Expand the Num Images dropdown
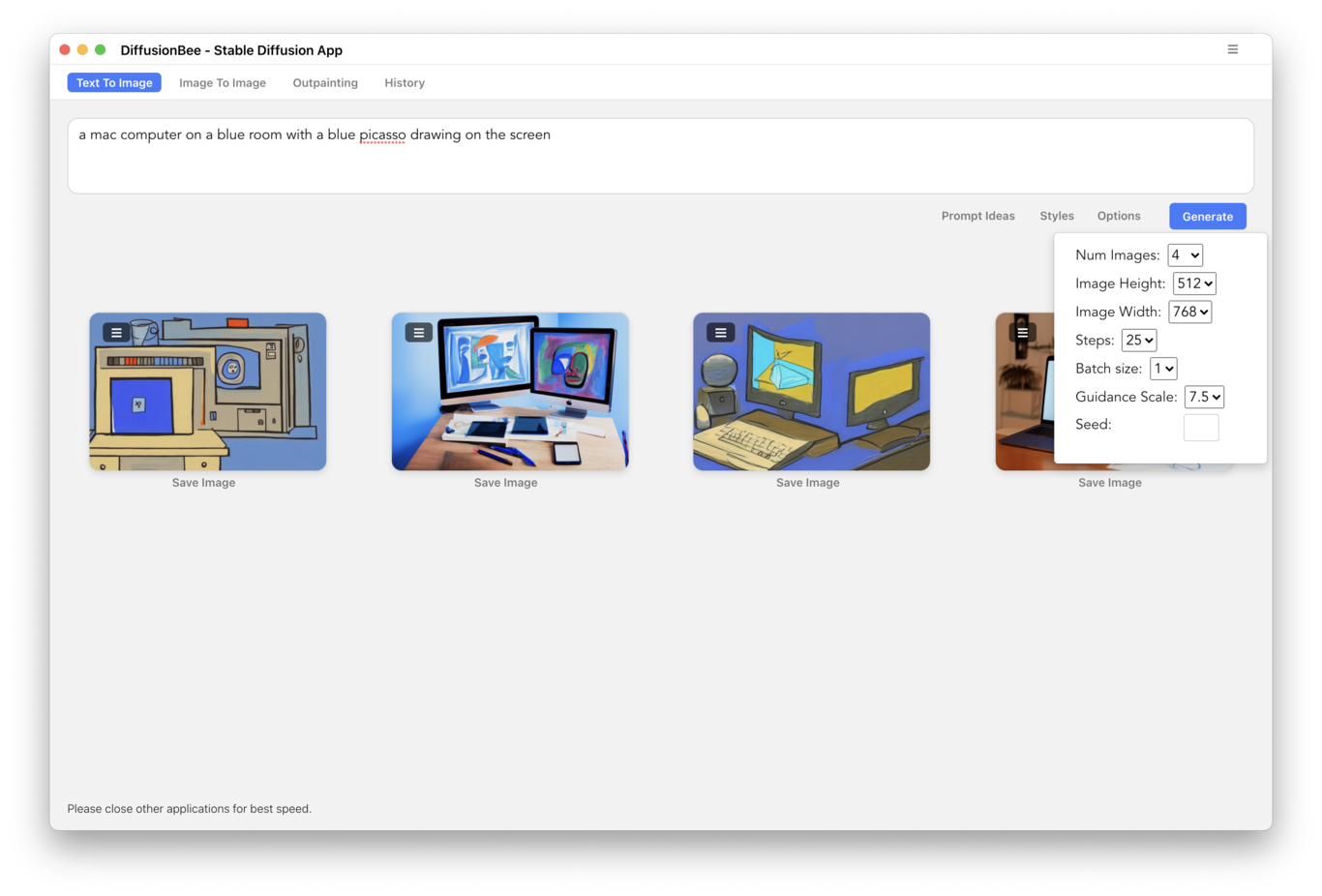 pos(1185,255)
